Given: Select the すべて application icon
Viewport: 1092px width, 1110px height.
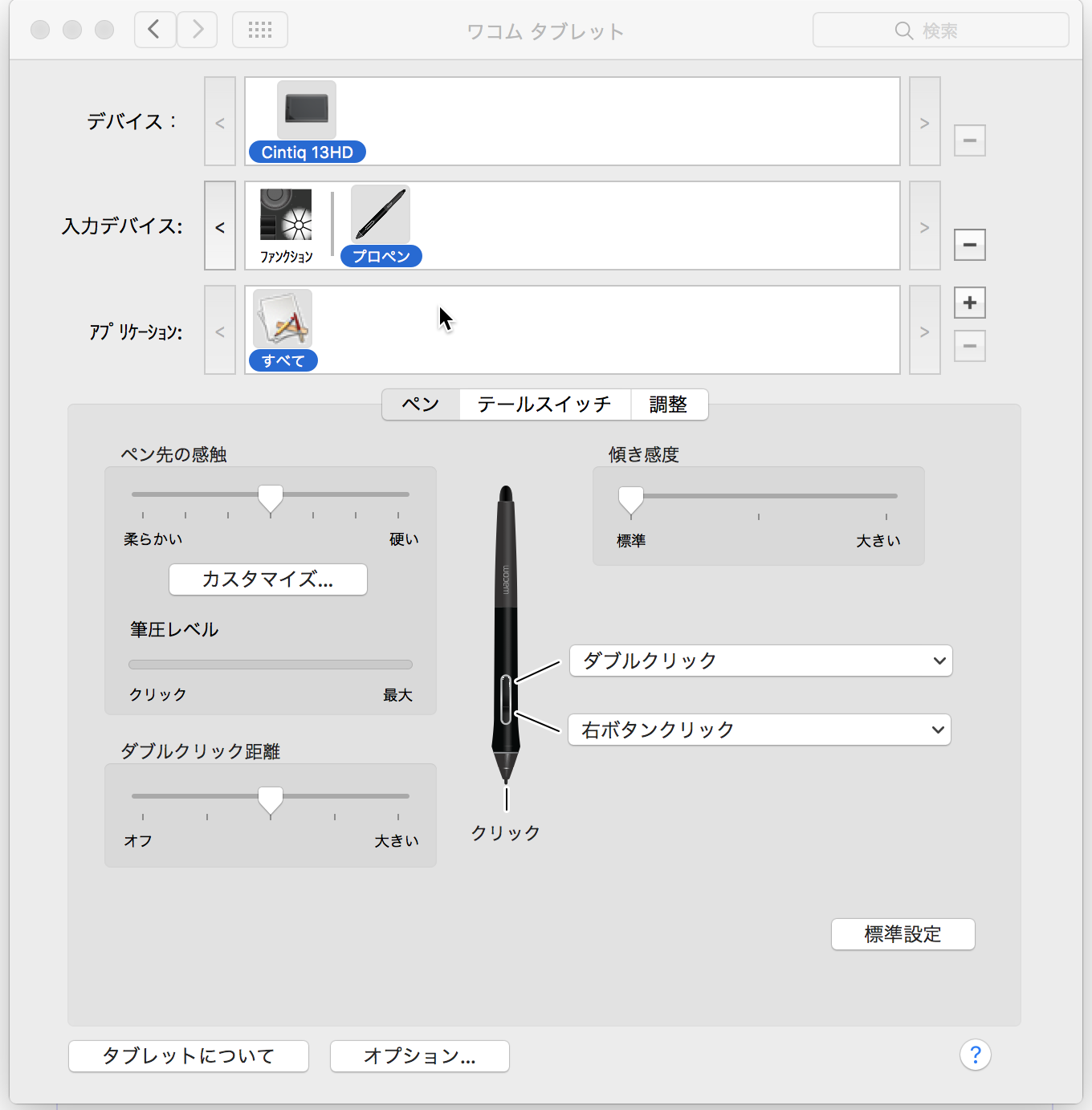Looking at the screenshot, I should [x=283, y=319].
